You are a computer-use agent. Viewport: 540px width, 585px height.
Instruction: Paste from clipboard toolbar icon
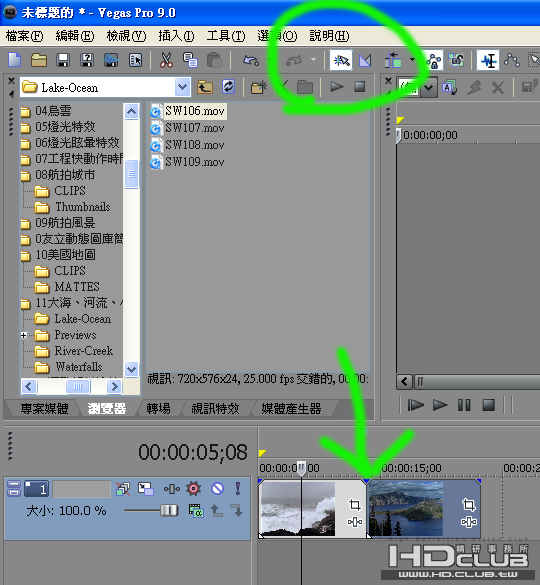(x=214, y=60)
